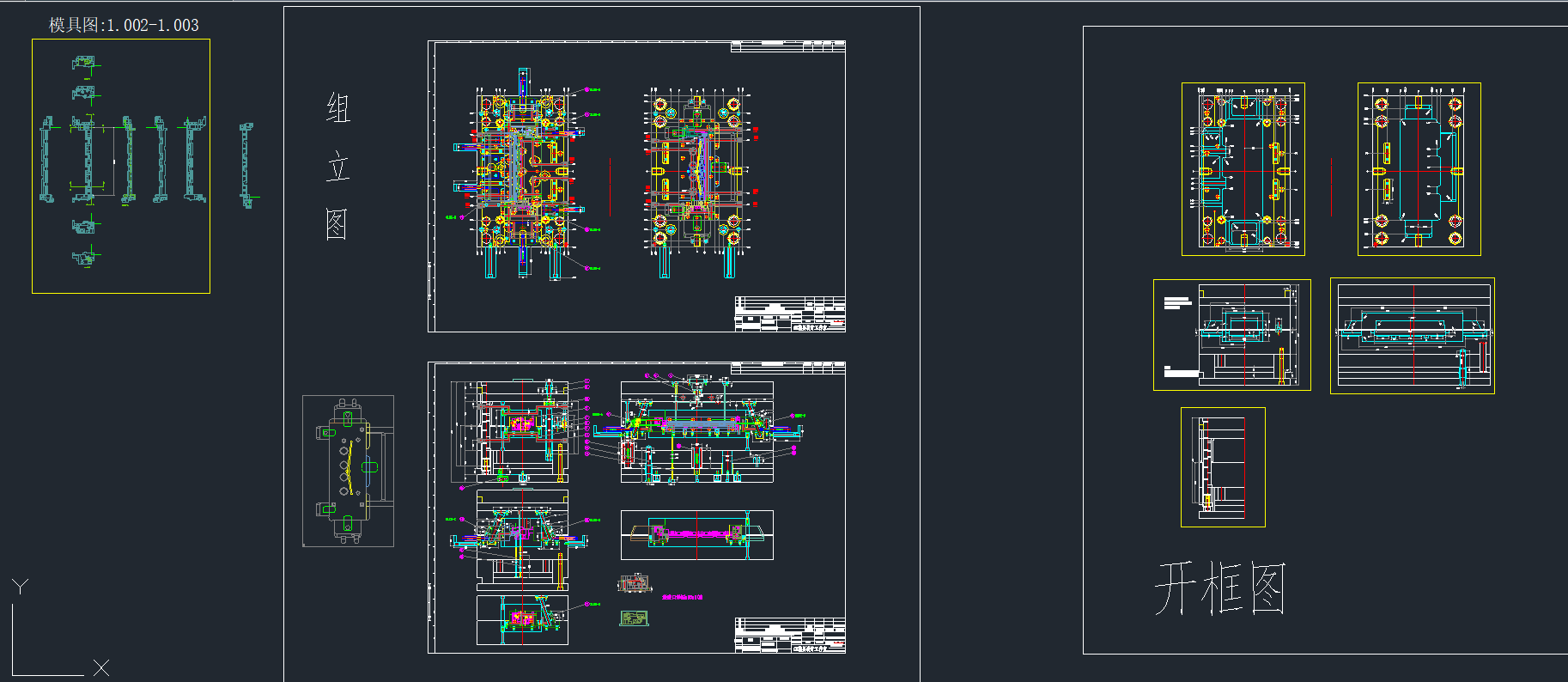The height and width of the screenshot is (682, 1568).
Task: Click the magenta annotation text in the lower sheet
Action: [x=683, y=596]
